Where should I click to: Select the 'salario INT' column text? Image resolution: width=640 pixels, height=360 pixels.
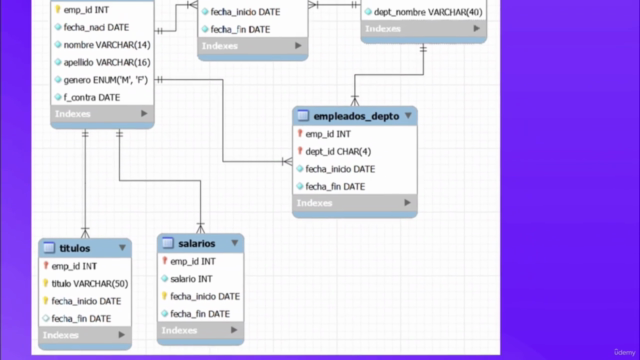191,279
